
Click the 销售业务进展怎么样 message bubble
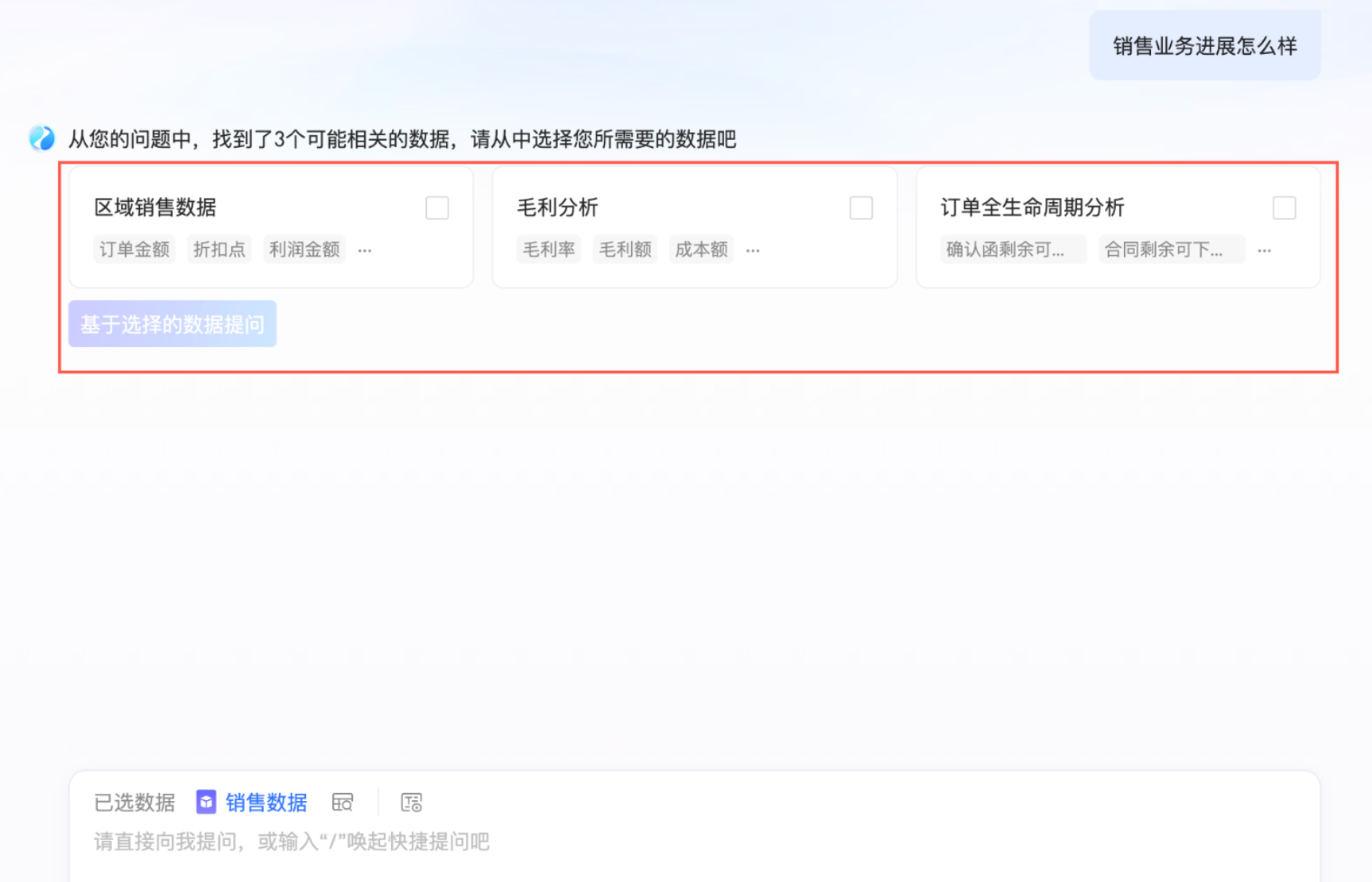coord(1204,45)
